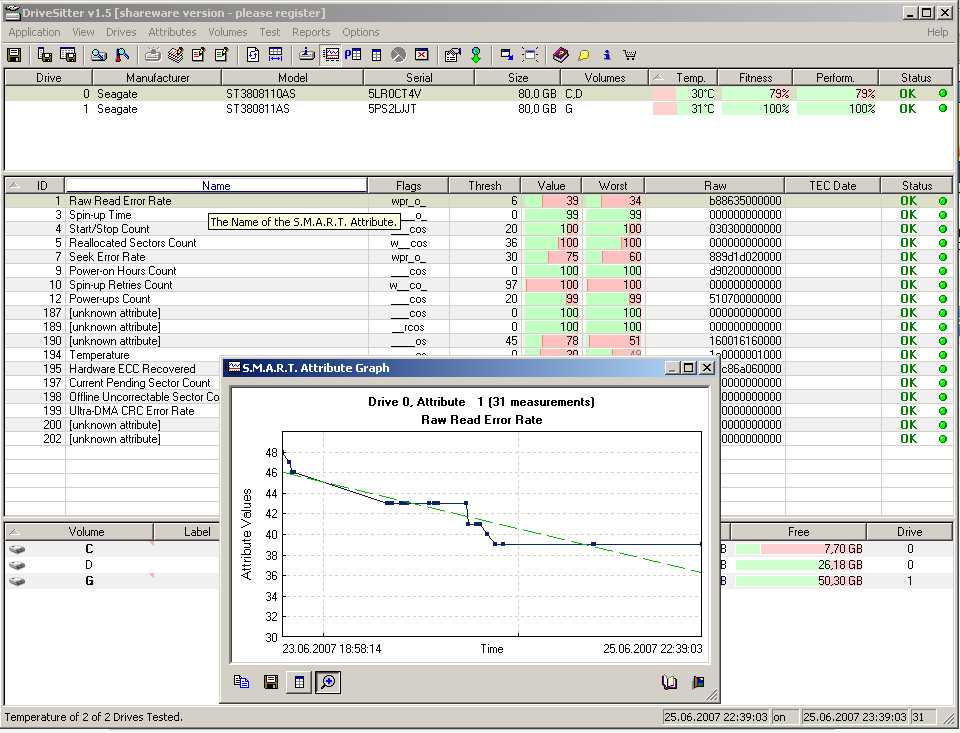Click the blue monitor arrow toolbar icon
Screen dimensions: 960x733
pyautogui.click(x=506, y=55)
